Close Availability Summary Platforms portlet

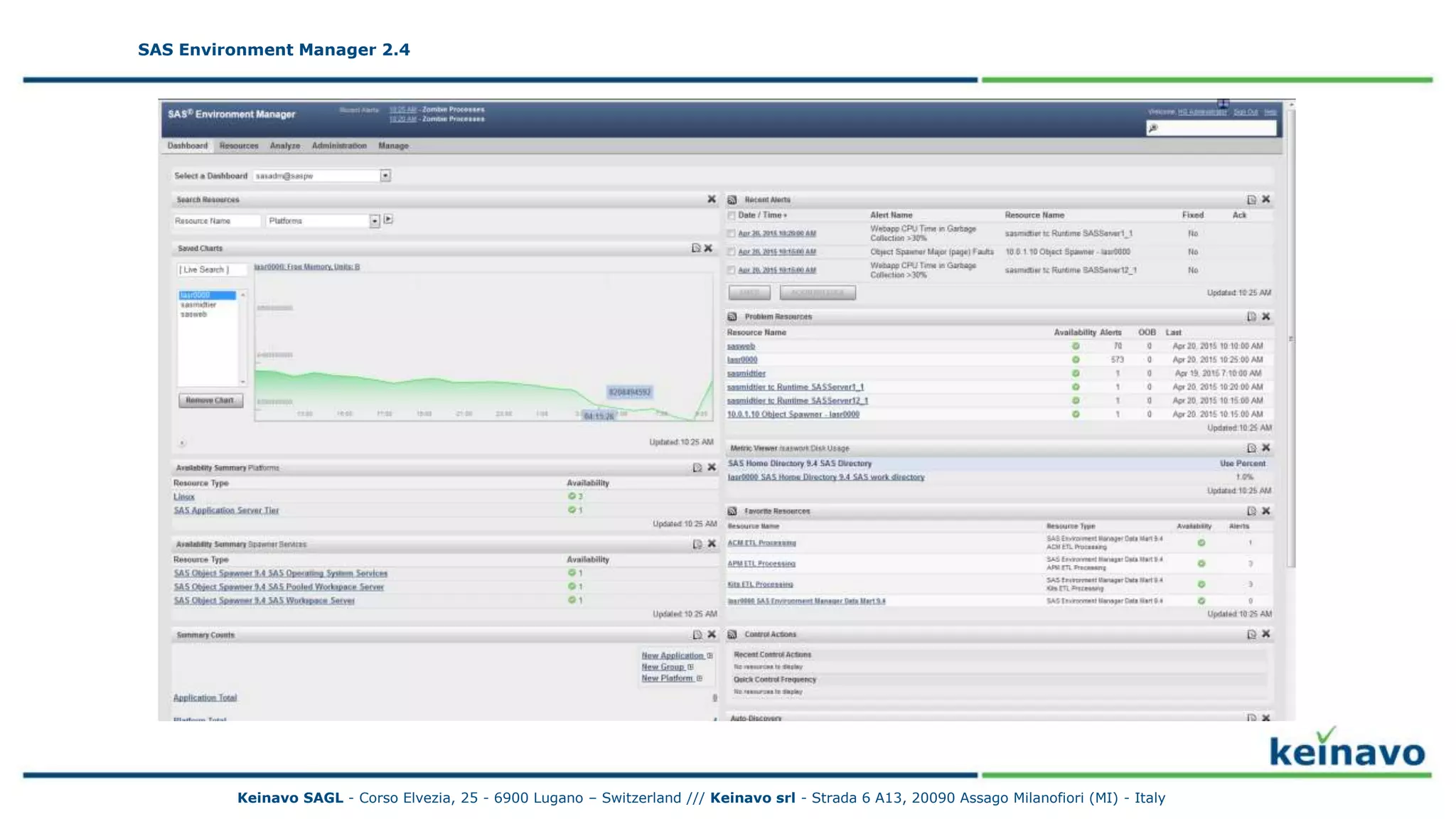[x=711, y=467]
